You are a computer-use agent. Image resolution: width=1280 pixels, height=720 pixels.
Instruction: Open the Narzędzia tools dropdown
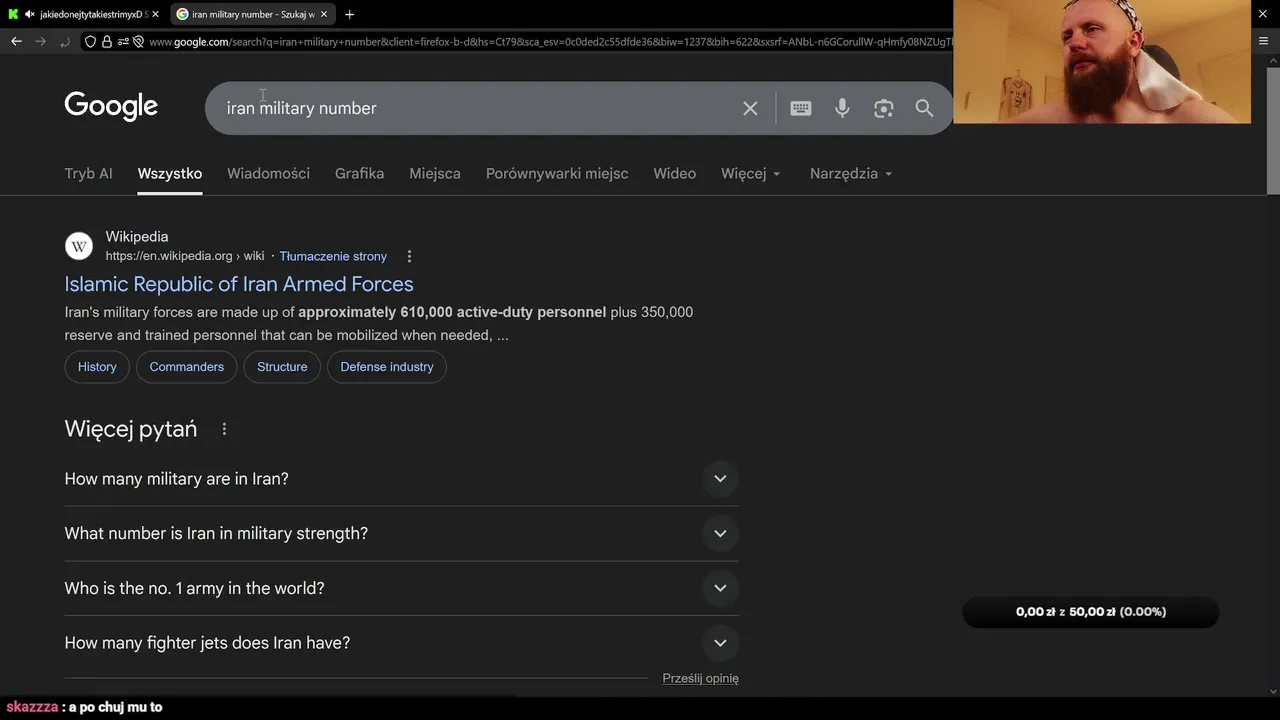(x=851, y=173)
